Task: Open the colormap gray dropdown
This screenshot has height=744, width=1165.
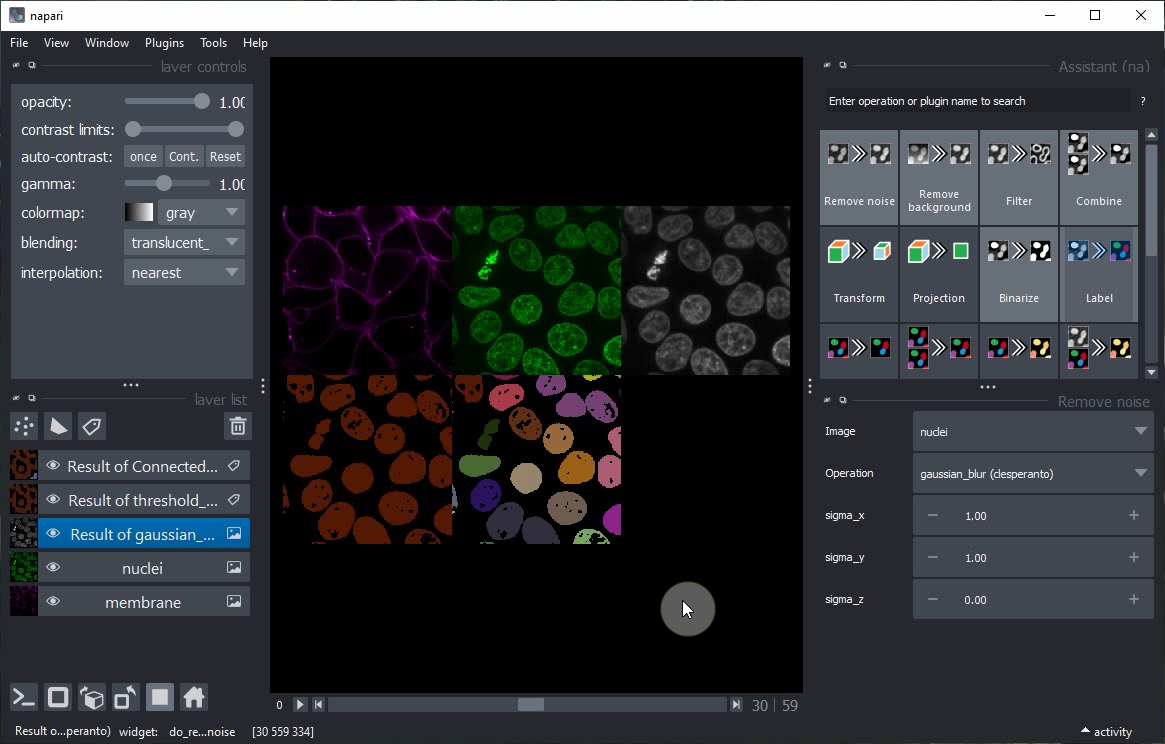Action: pos(201,213)
